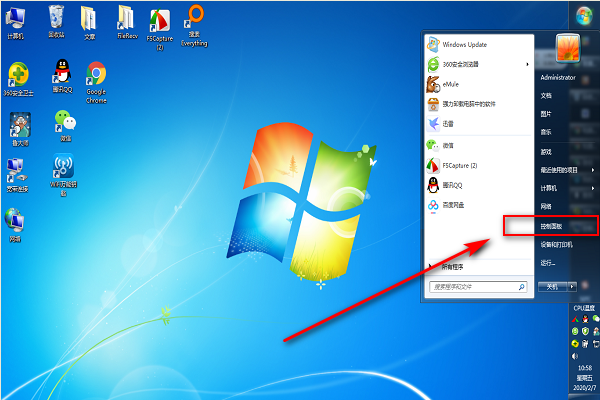Click the magnifier icon in the search box
This screenshot has width=600, height=400.
click(x=521, y=287)
